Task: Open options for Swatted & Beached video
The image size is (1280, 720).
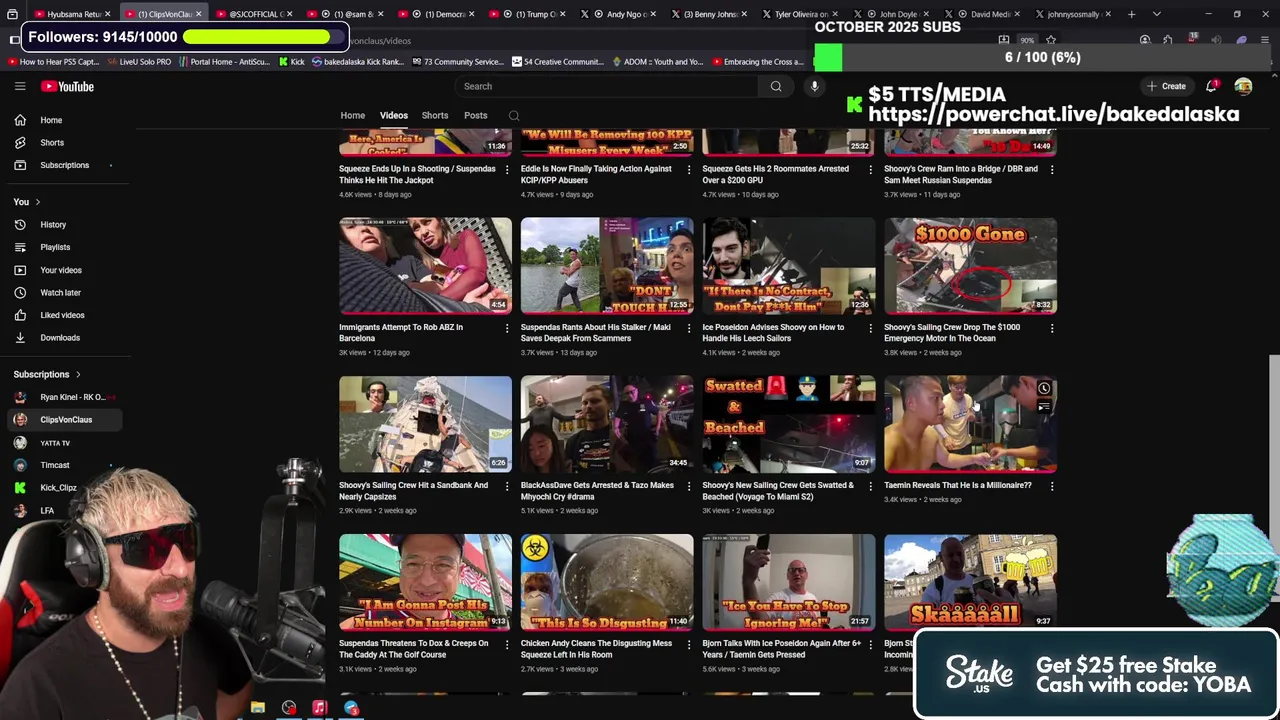Action: point(870,486)
